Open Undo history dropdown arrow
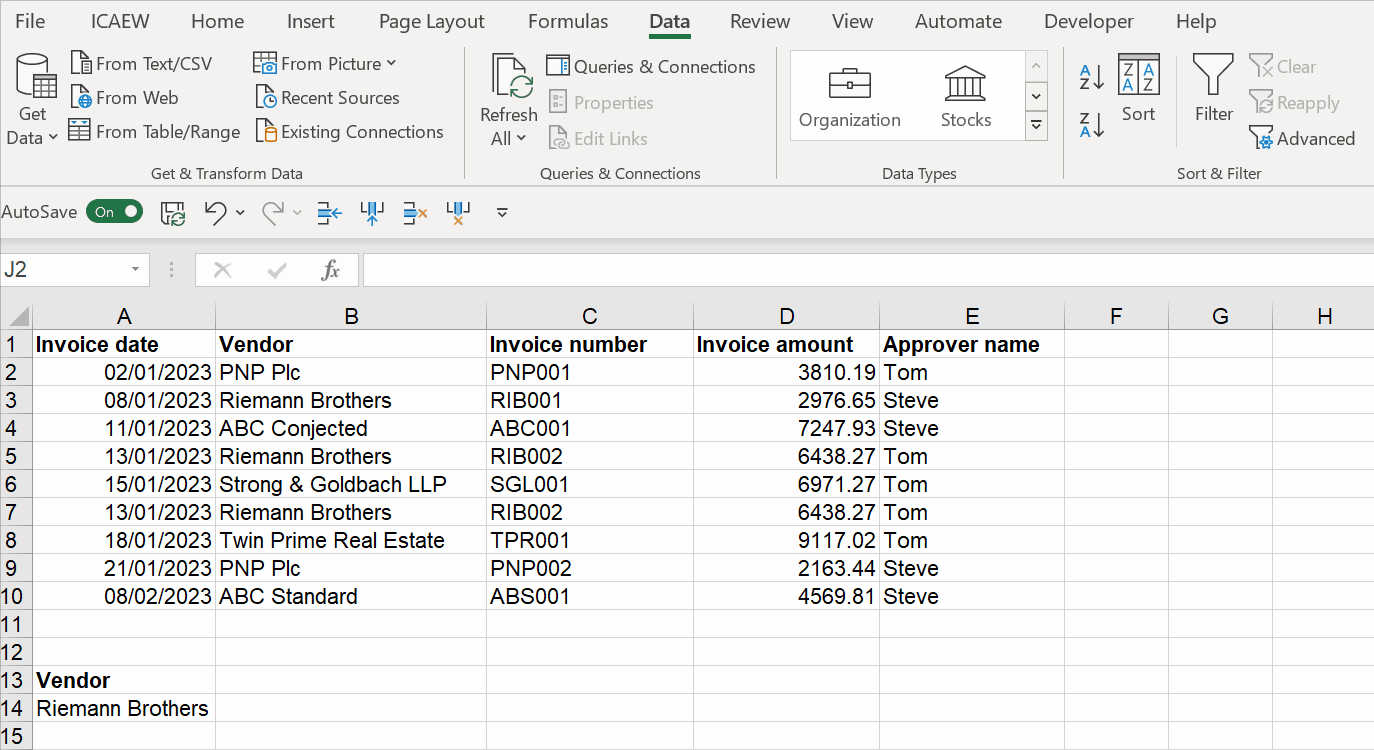Image resolution: width=1374 pixels, height=750 pixels. [x=240, y=212]
